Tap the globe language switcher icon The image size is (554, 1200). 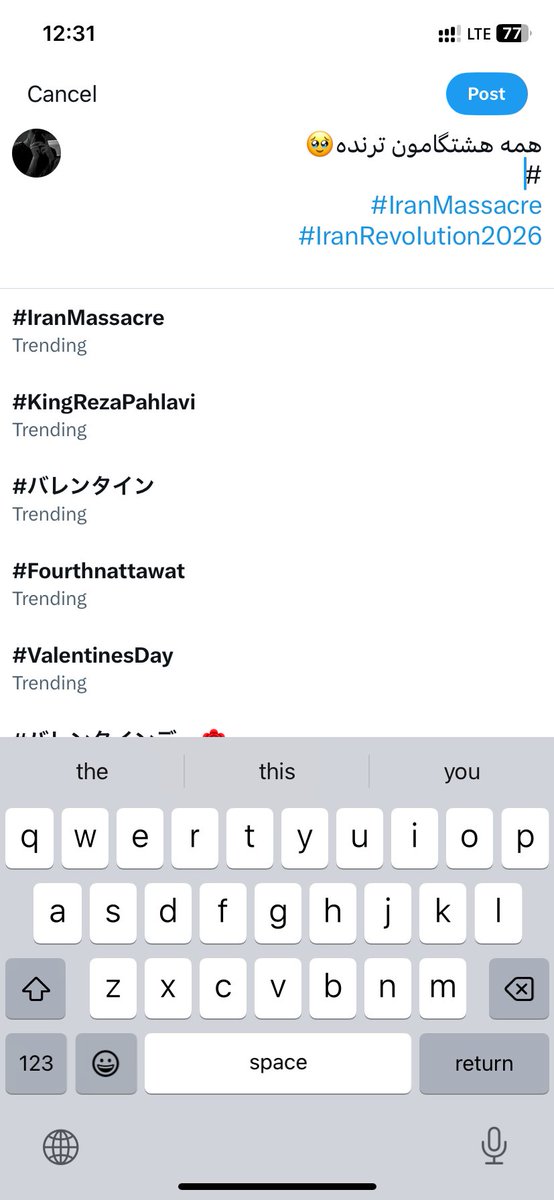tap(61, 1146)
